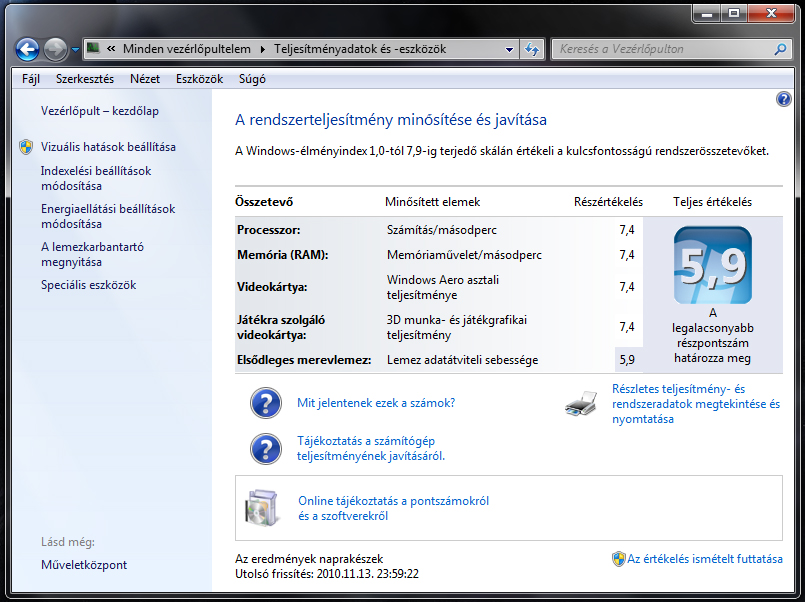Click the 'Memória (RAM):' row label

pyautogui.click(x=282, y=255)
